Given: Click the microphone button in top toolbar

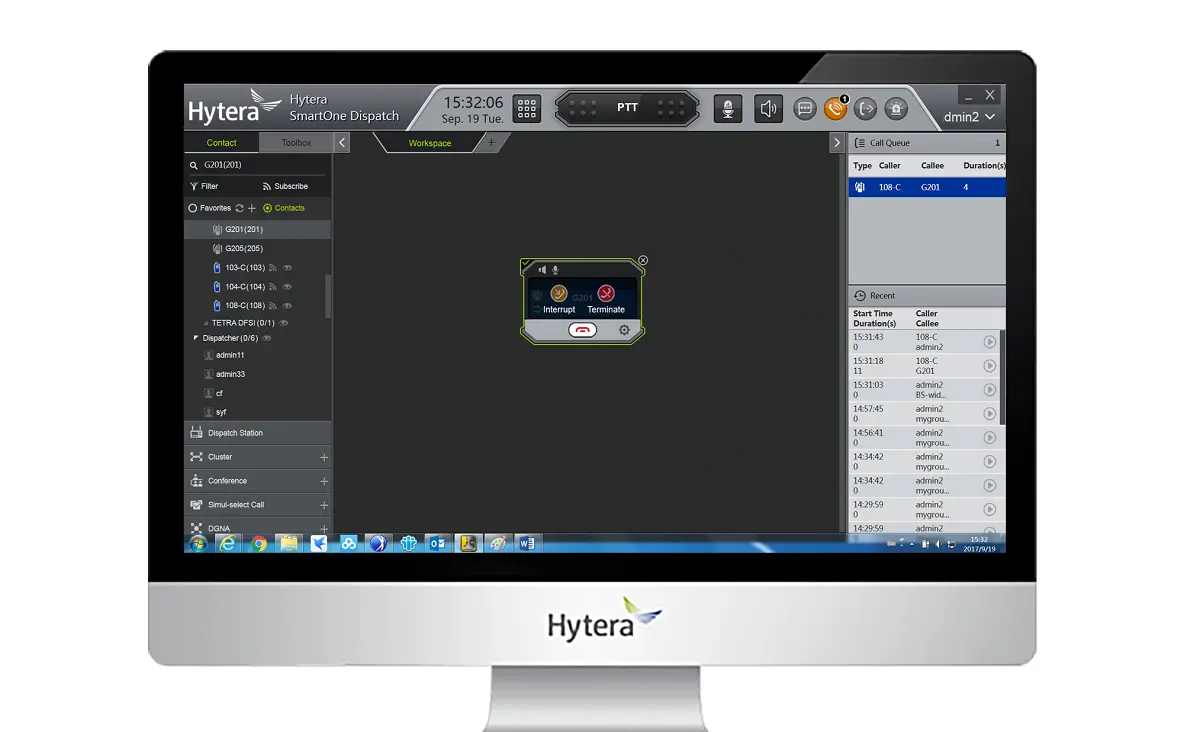Looking at the screenshot, I should click(x=728, y=109).
